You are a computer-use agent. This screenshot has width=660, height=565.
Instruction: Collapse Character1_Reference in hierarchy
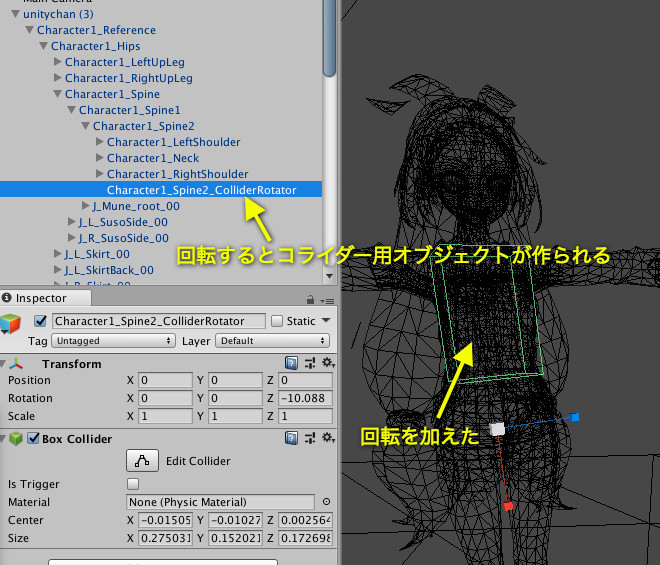[x=29, y=30]
